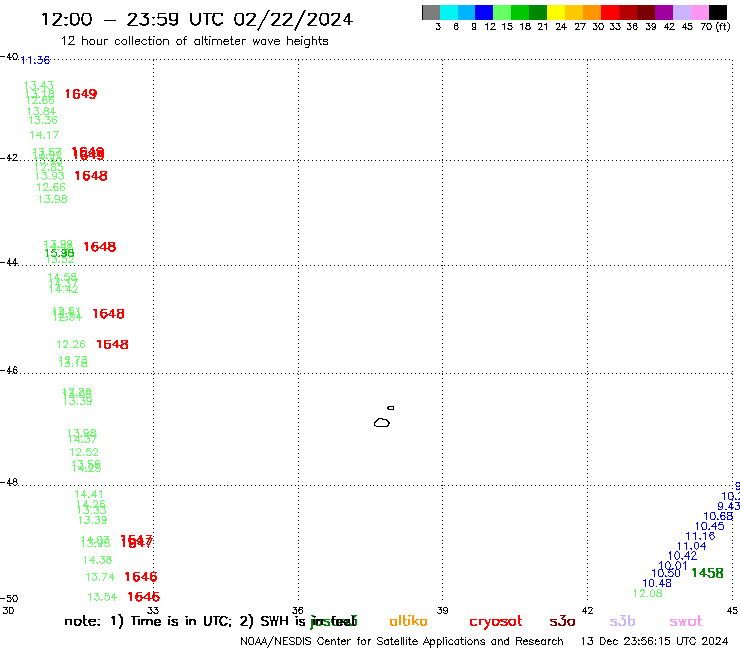Click the green '13.54' wave height value

pyautogui.click(x=102, y=597)
